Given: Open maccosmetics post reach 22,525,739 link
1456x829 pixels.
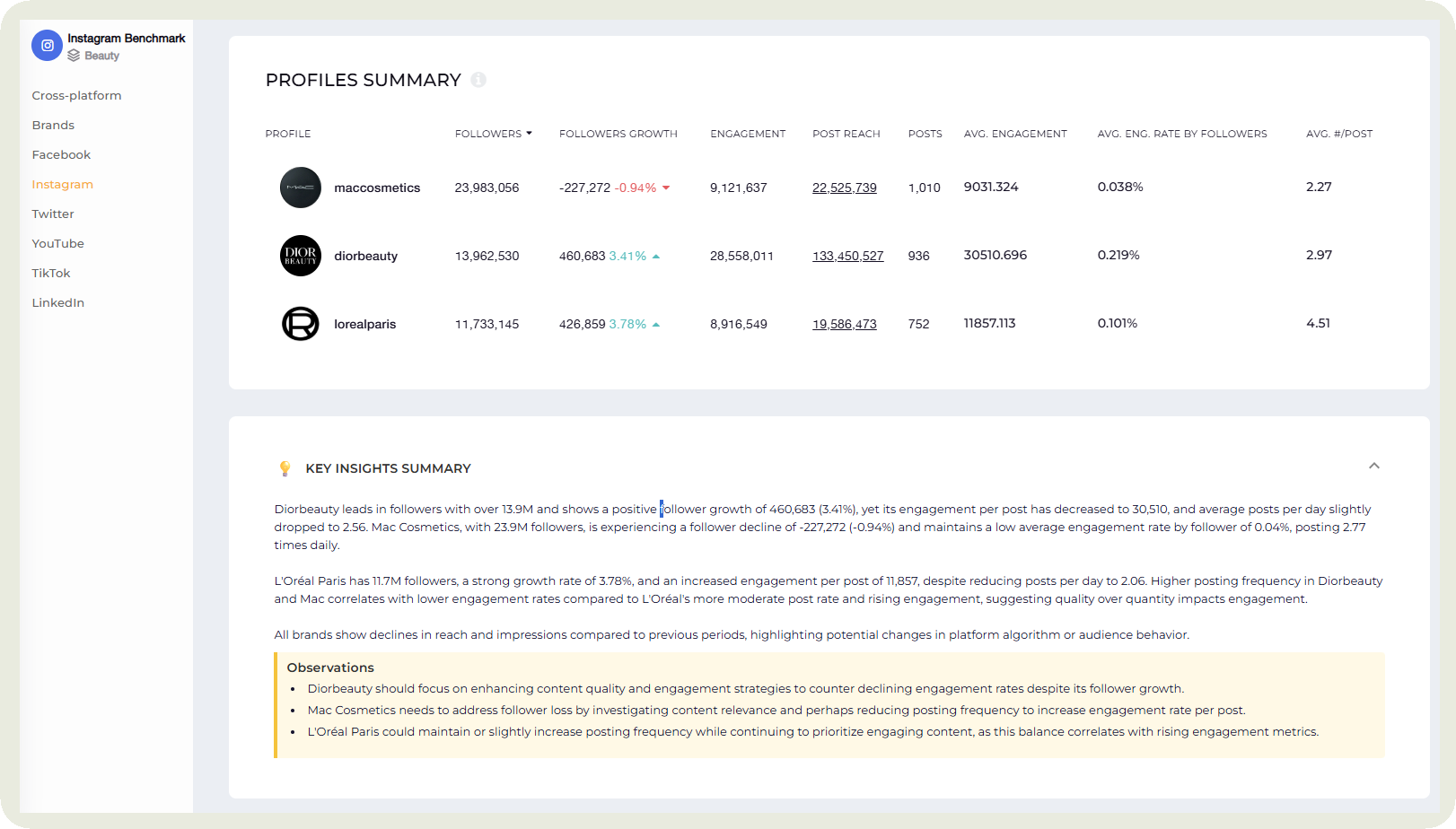Looking at the screenshot, I should 844,188.
